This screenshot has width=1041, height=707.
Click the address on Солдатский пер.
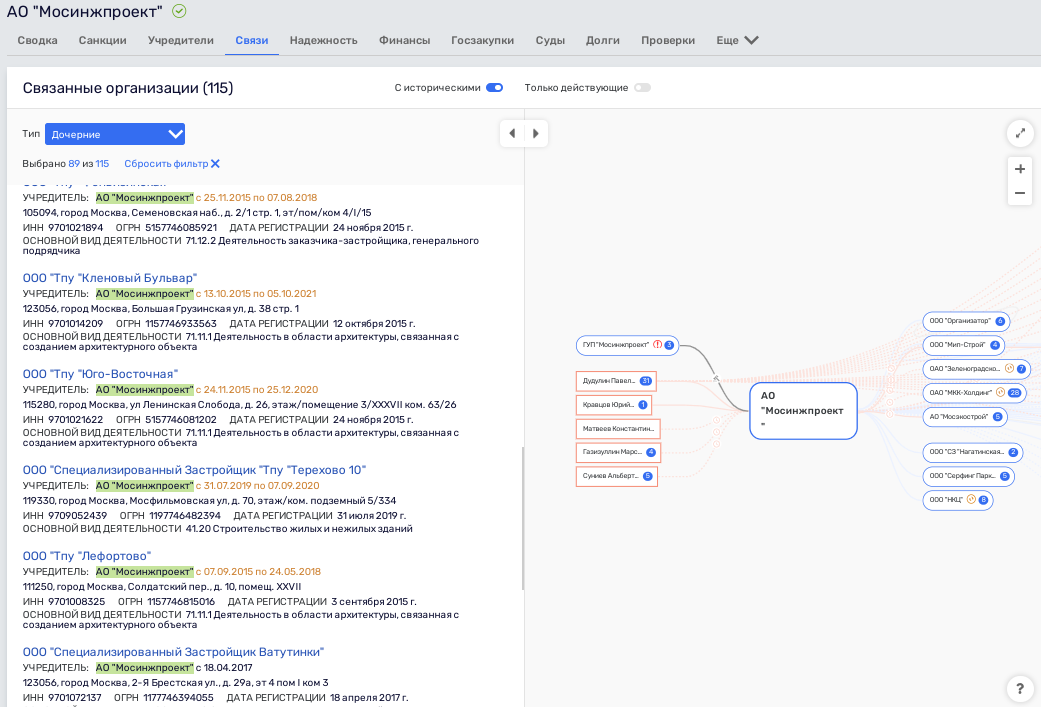[x=162, y=587]
